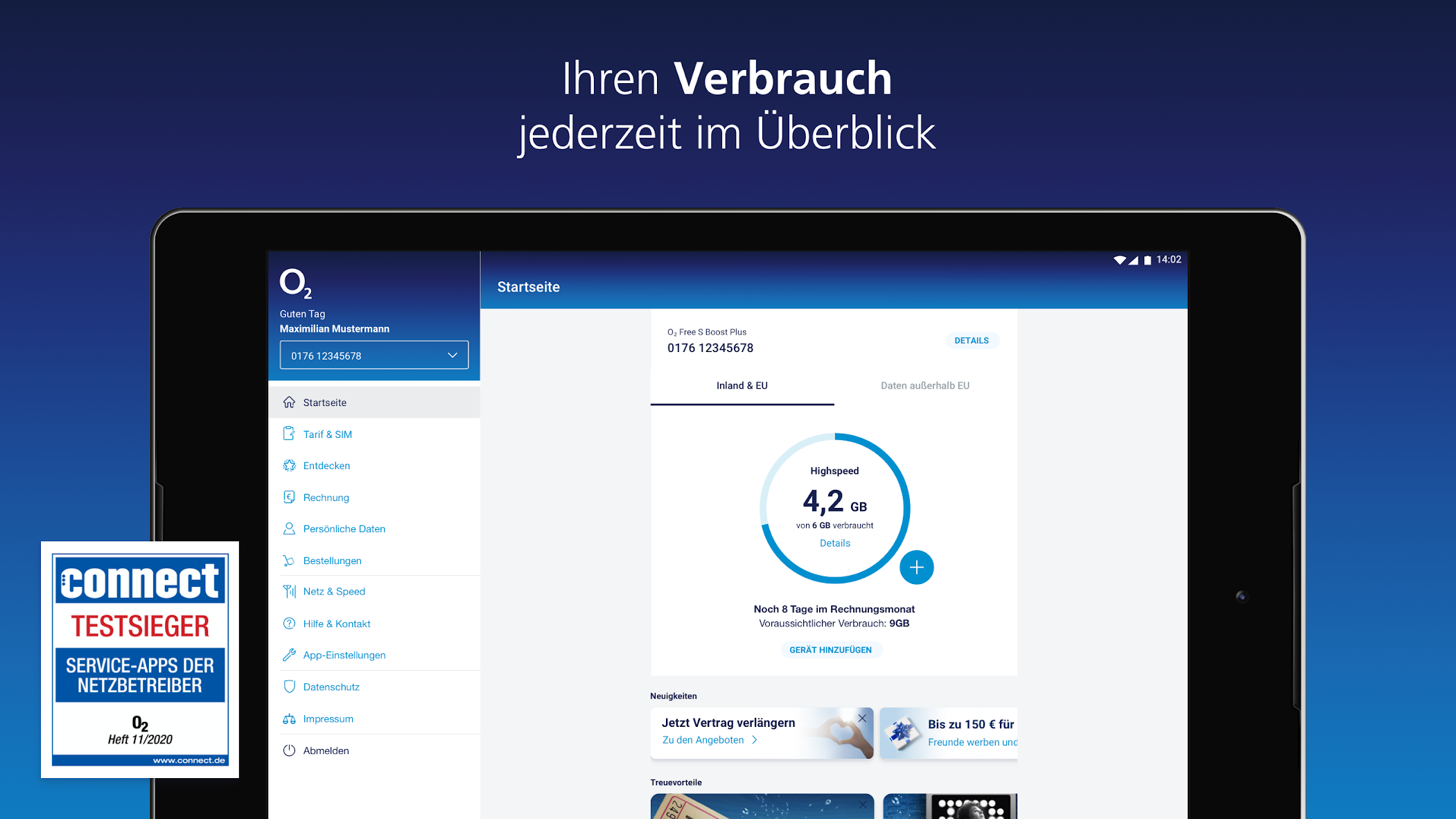Viewport: 1456px width, 819px height.
Task: Click the Persönliche Daten person icon
Action: click(289, 529)
